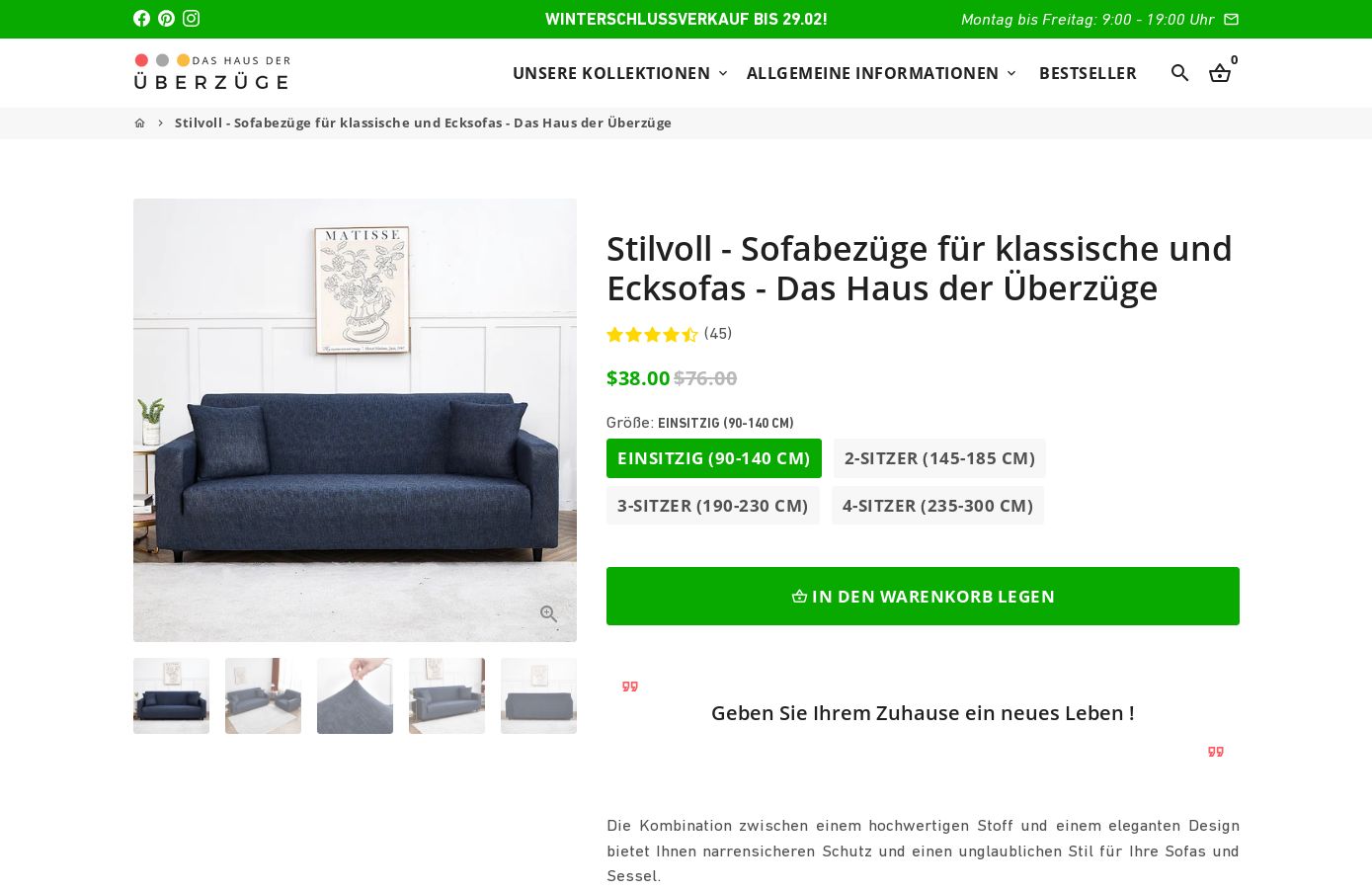Click the Das Haus der Überzüge logo
This screenshot has width=1372, height=891.
[x=211, y=72]
